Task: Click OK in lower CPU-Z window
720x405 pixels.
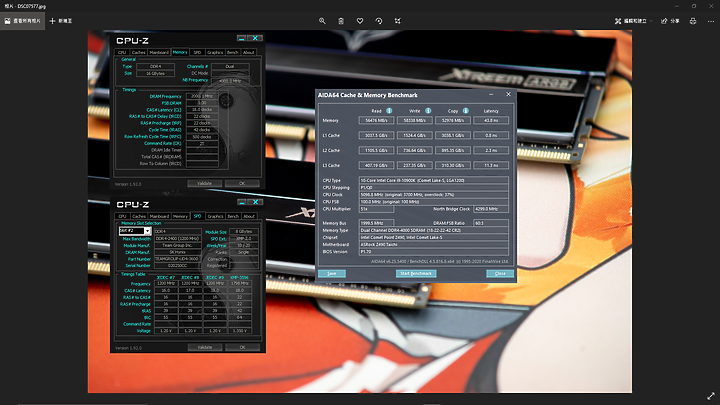Action: click(x=242, y=347)
